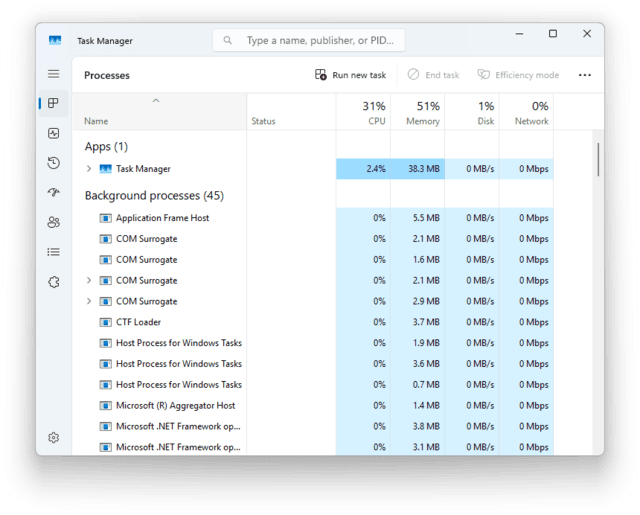Click the 3.7 MB memory value for CTF Loader
Screen dimensions: 640x515
point(418,322)
